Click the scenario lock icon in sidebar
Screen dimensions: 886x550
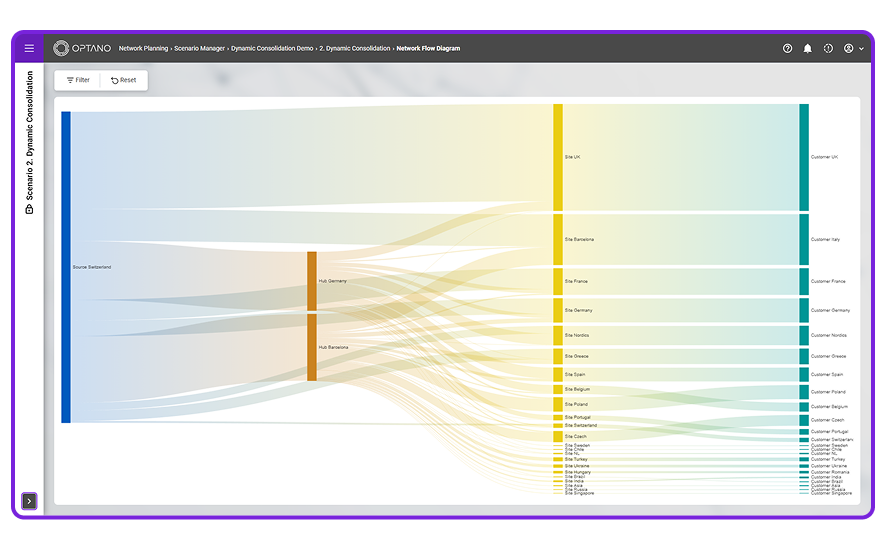tap(29, 209)
